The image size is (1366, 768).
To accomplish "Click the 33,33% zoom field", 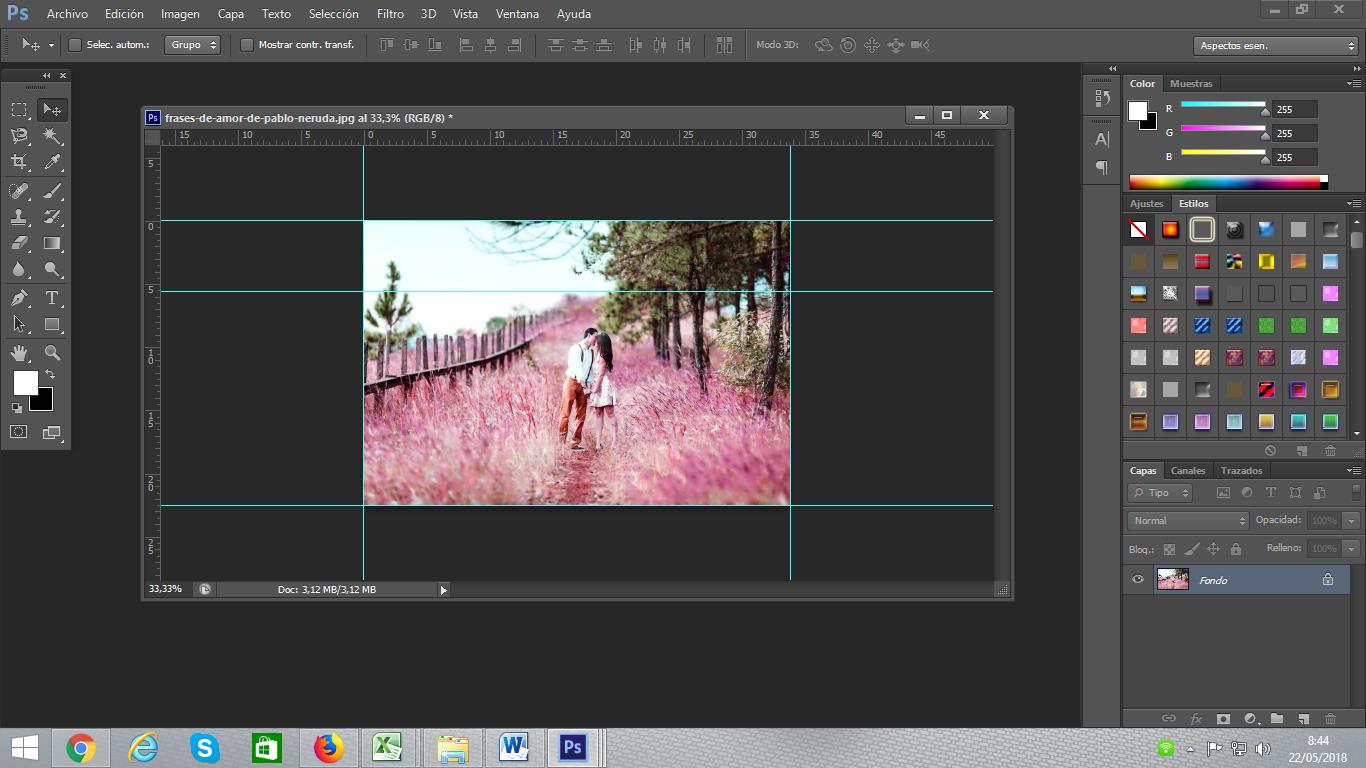I will pyautogui.click(x=166, y=590).
